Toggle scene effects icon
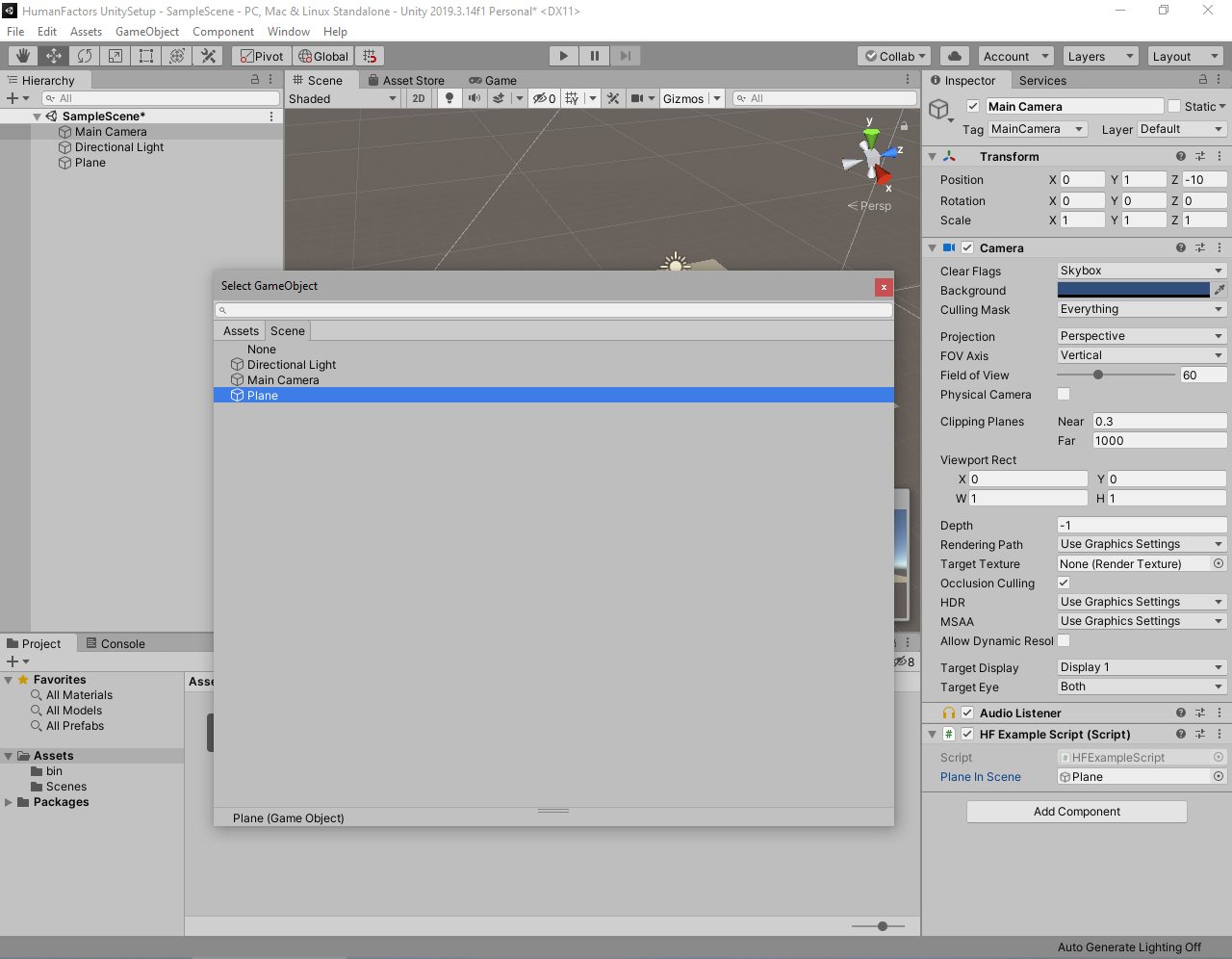The width and height of the screenshot is (1232, 959). pos(499,98)
